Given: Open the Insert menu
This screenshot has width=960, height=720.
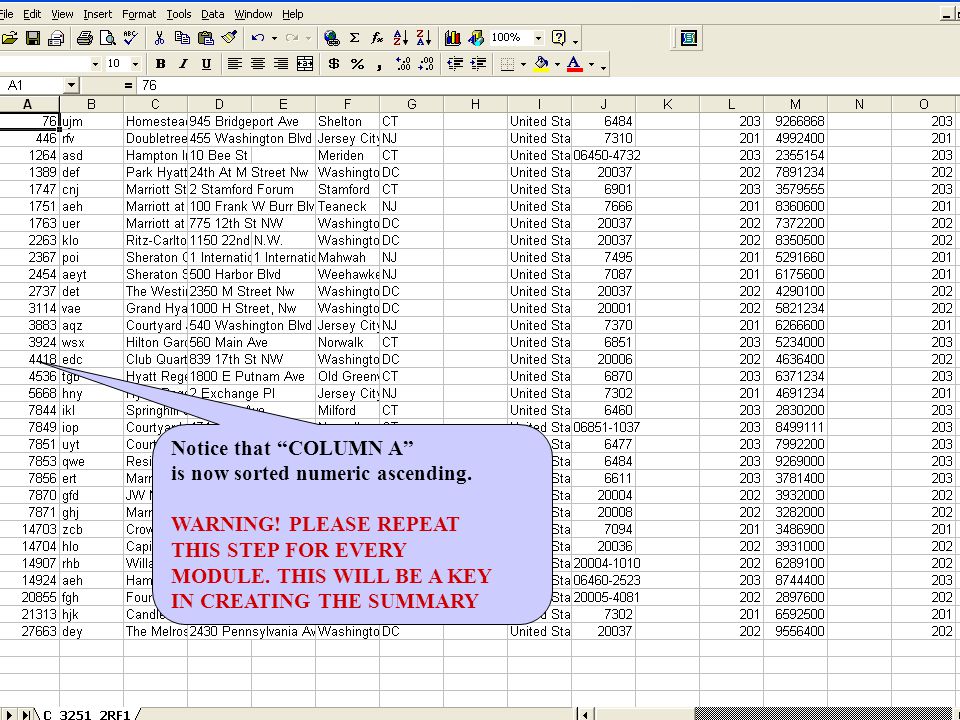Looking at the screenshot, I should (97, 14).
